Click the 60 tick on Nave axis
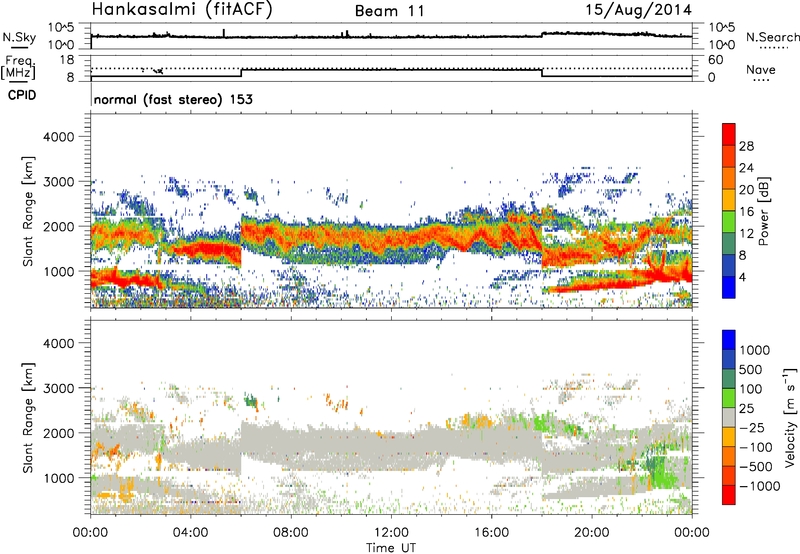This screenshot has height=554, width=800. (715, 60)
